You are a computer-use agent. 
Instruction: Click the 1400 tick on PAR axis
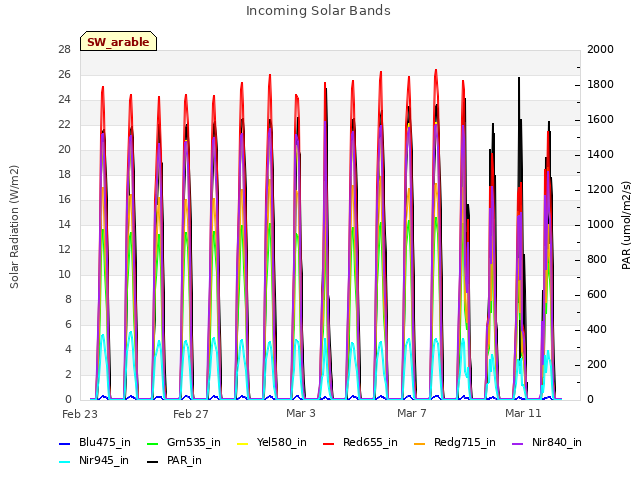[600, 154]
